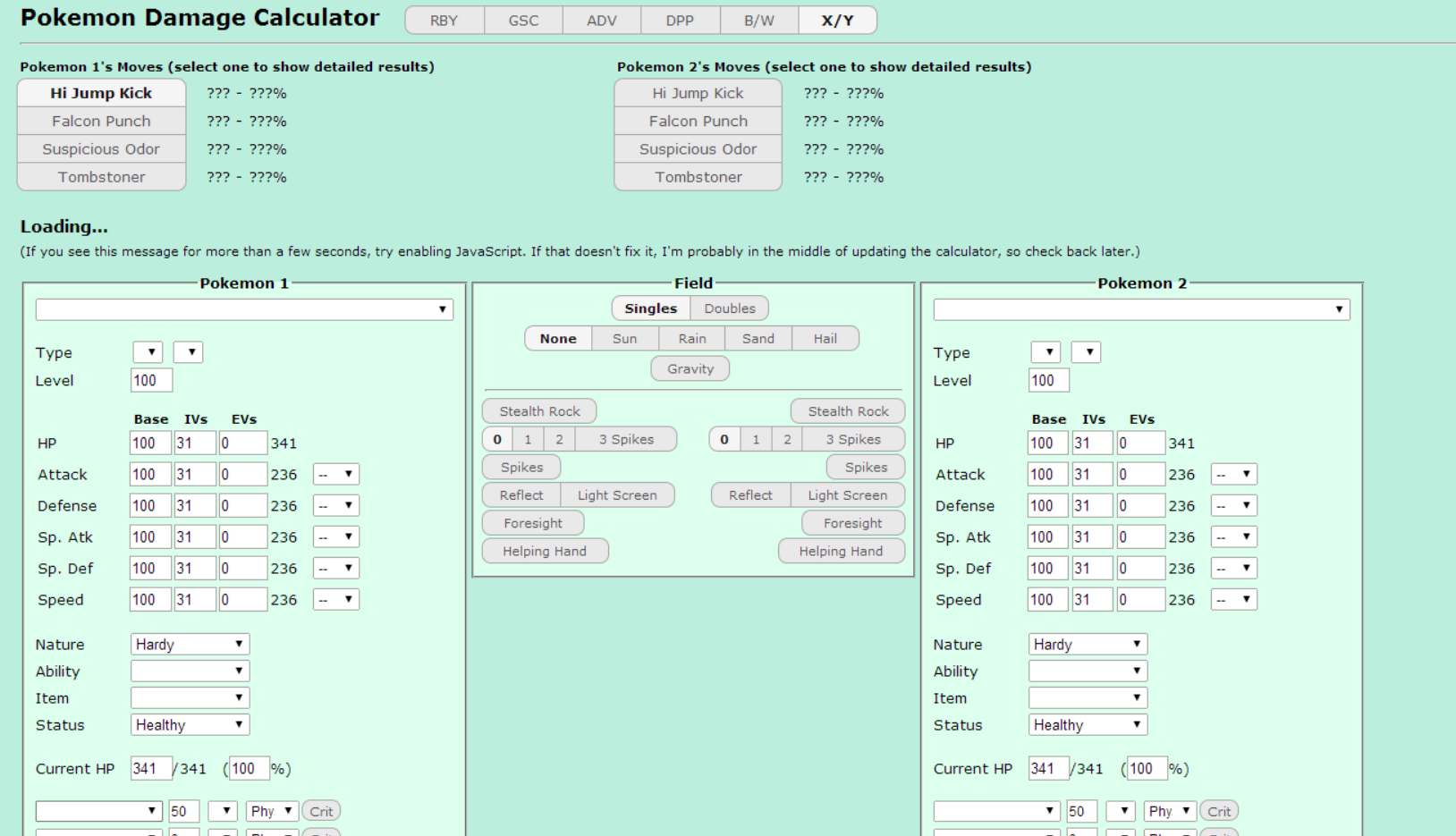Open the Pokemon 2 species dropdown
Viewport: 1456px width, 836px height.
(1142, 309)
